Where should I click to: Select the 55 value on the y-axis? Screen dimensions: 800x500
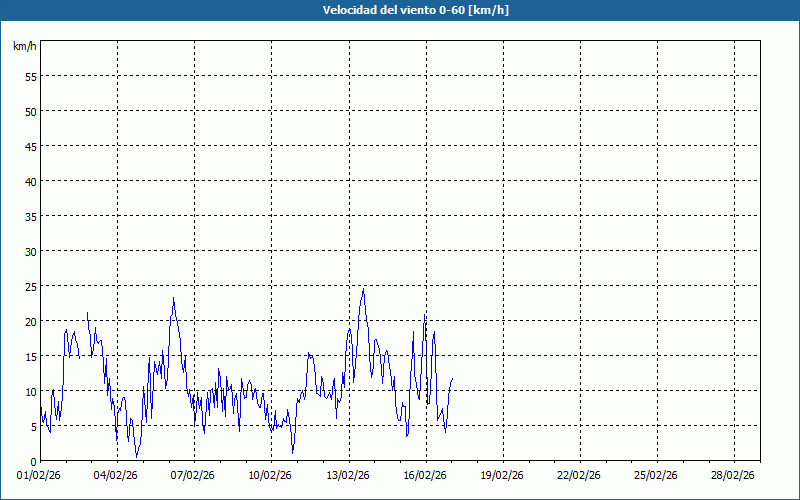30,76
